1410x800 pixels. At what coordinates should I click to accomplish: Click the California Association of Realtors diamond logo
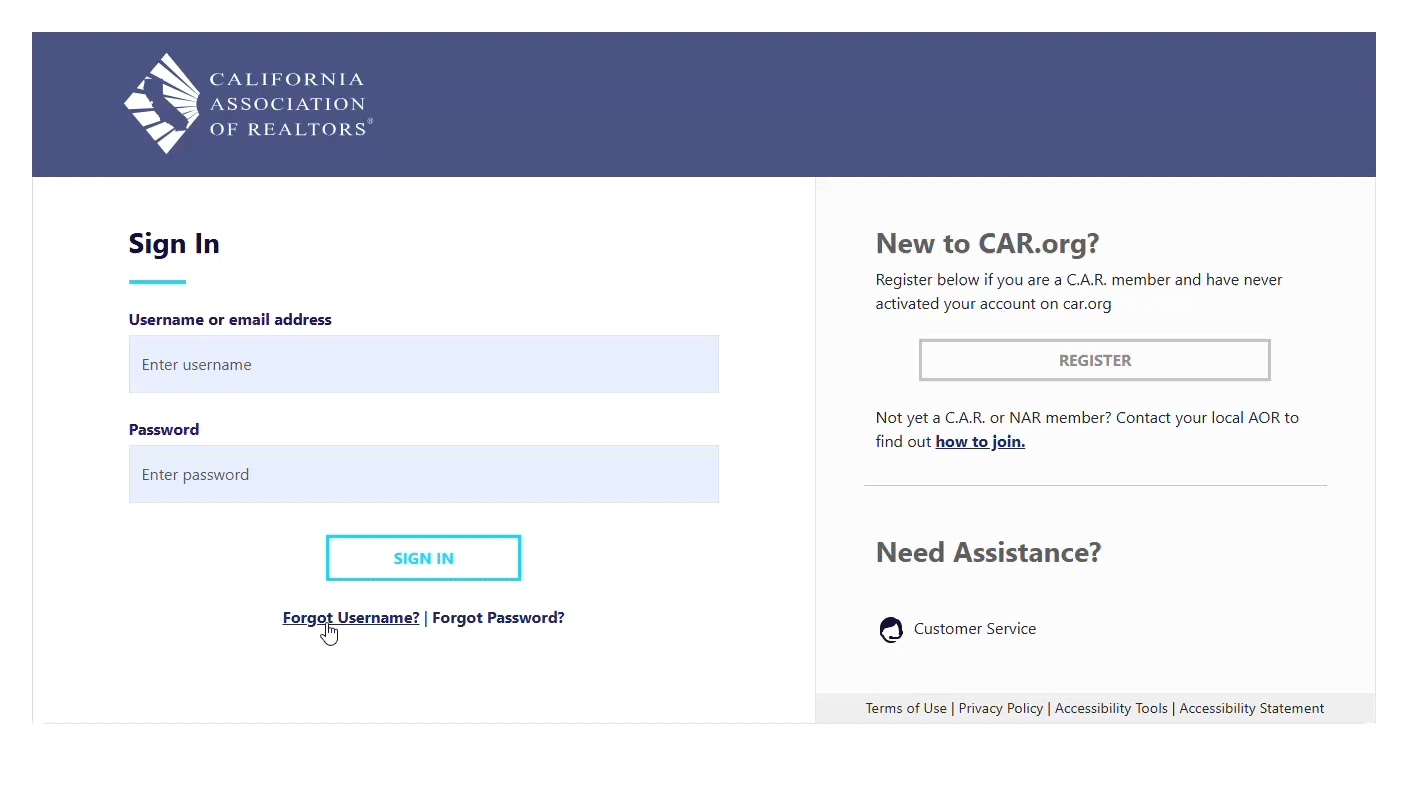coord(162,103)
